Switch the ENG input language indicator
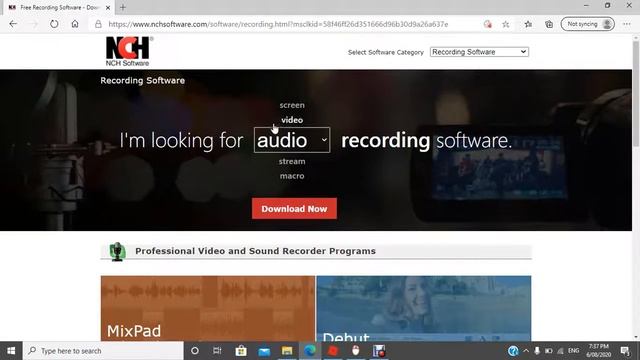 click(573, 351)
